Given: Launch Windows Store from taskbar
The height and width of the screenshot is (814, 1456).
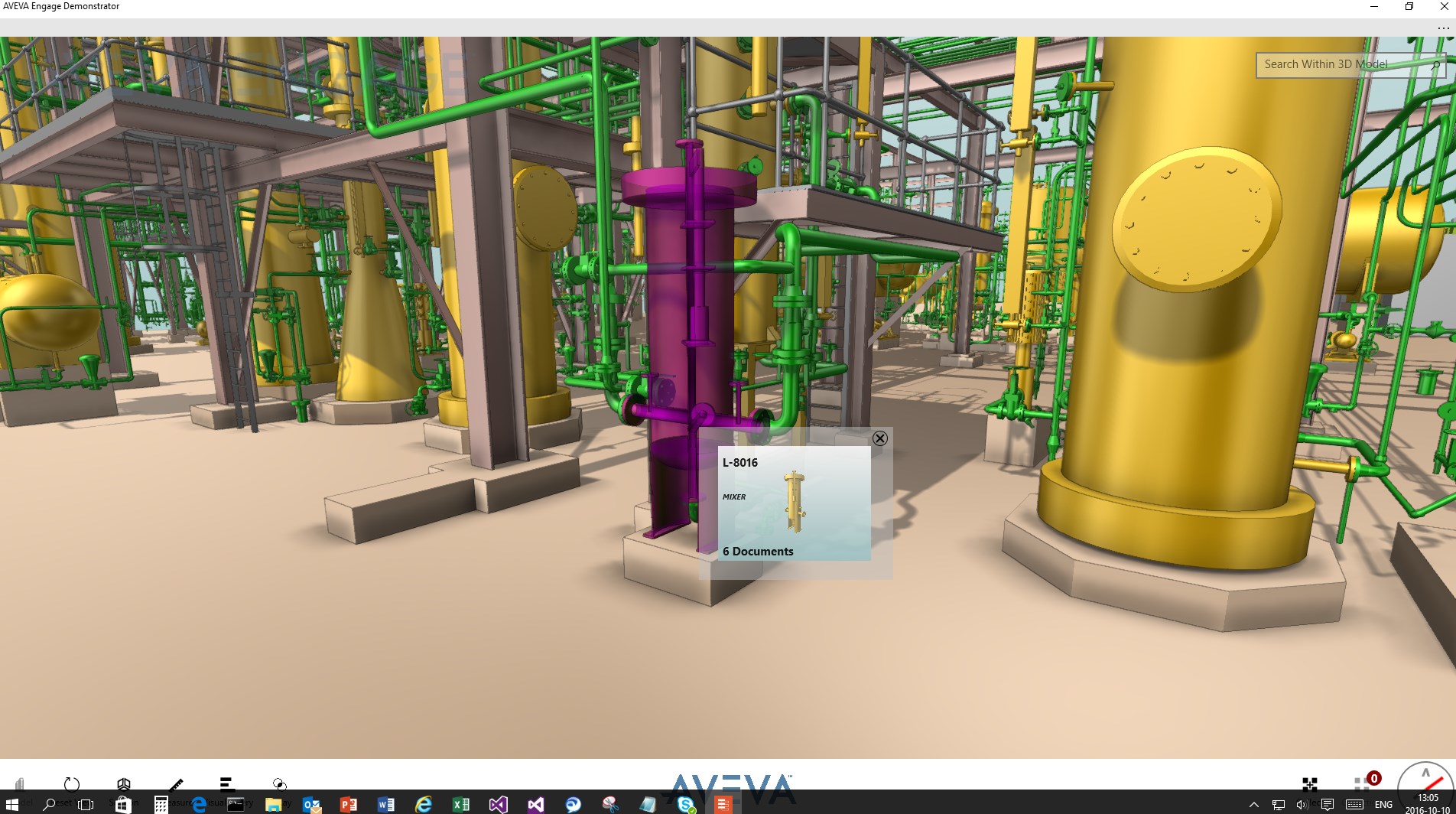Looking at the screenshot, I should (123, 804).
